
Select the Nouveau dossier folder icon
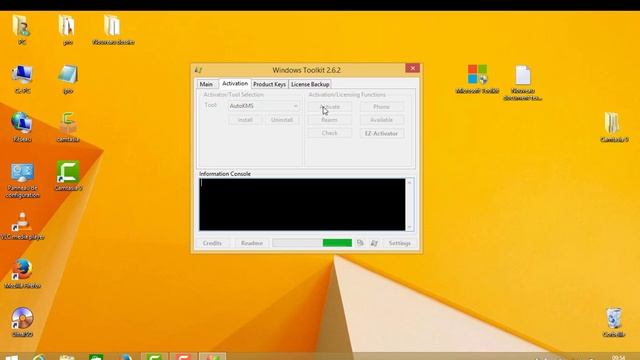click(x=113, y=30)
